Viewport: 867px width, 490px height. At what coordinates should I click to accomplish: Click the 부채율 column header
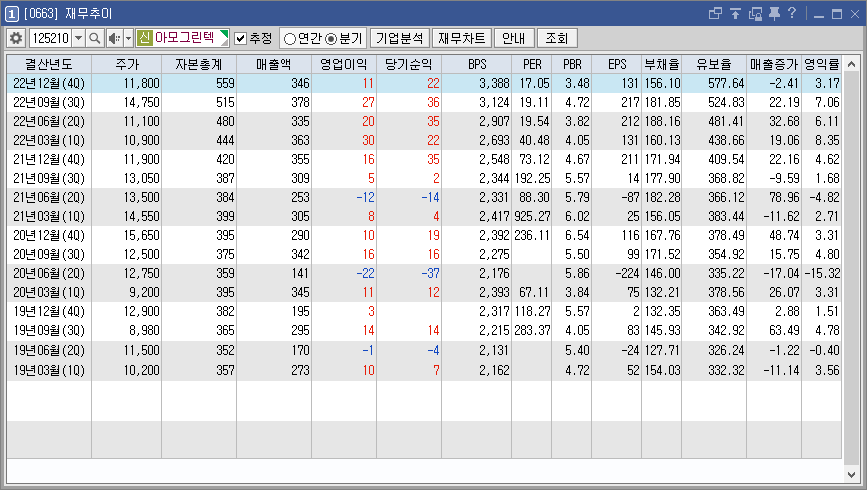(x=662, y=64)
